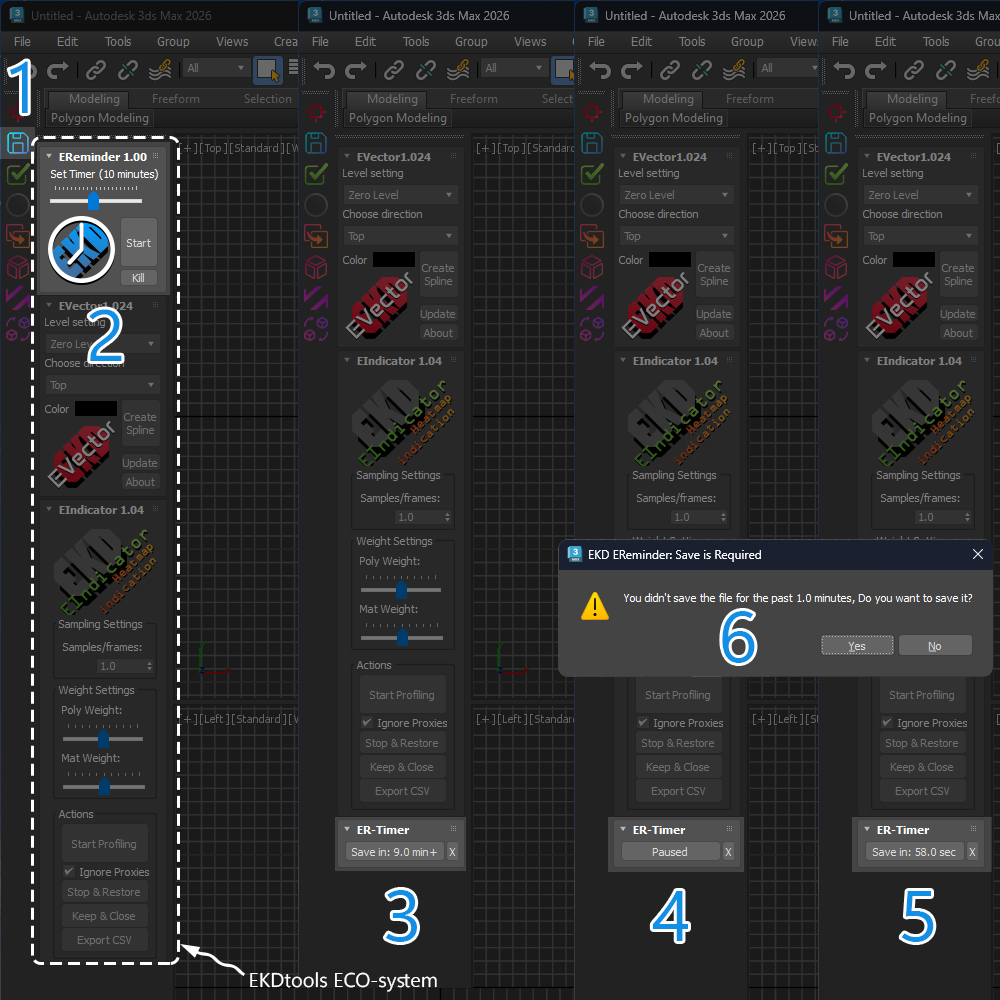Viewport: 1000px width, 1000px height.
Task: Click the EReminder Start button
Action: tap(138, 242)
